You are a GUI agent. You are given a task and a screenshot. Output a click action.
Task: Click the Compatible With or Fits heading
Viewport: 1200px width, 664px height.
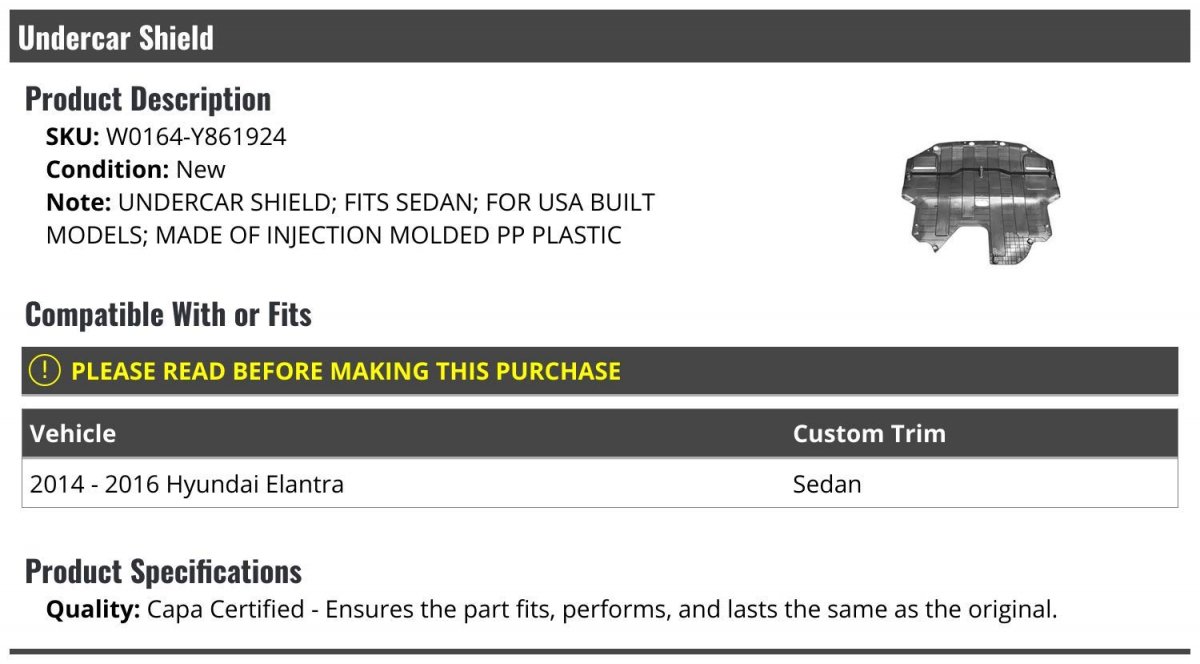tap(168, 315)
